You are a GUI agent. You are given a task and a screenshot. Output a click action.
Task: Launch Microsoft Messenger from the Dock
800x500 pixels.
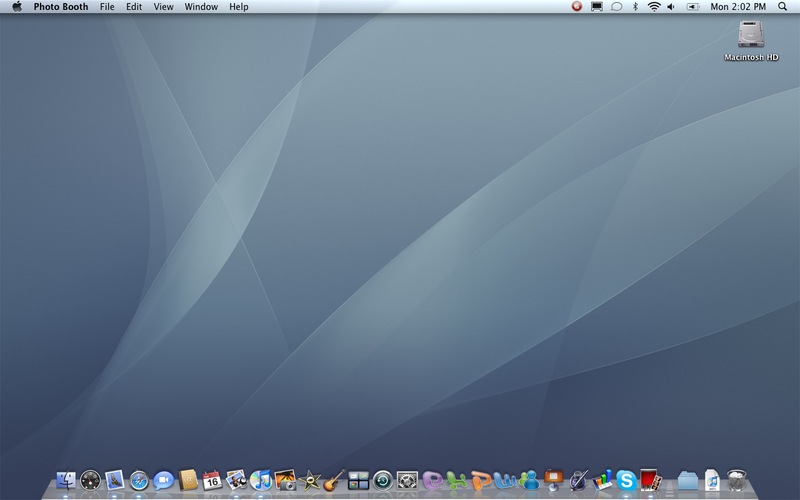pos(530,480)
